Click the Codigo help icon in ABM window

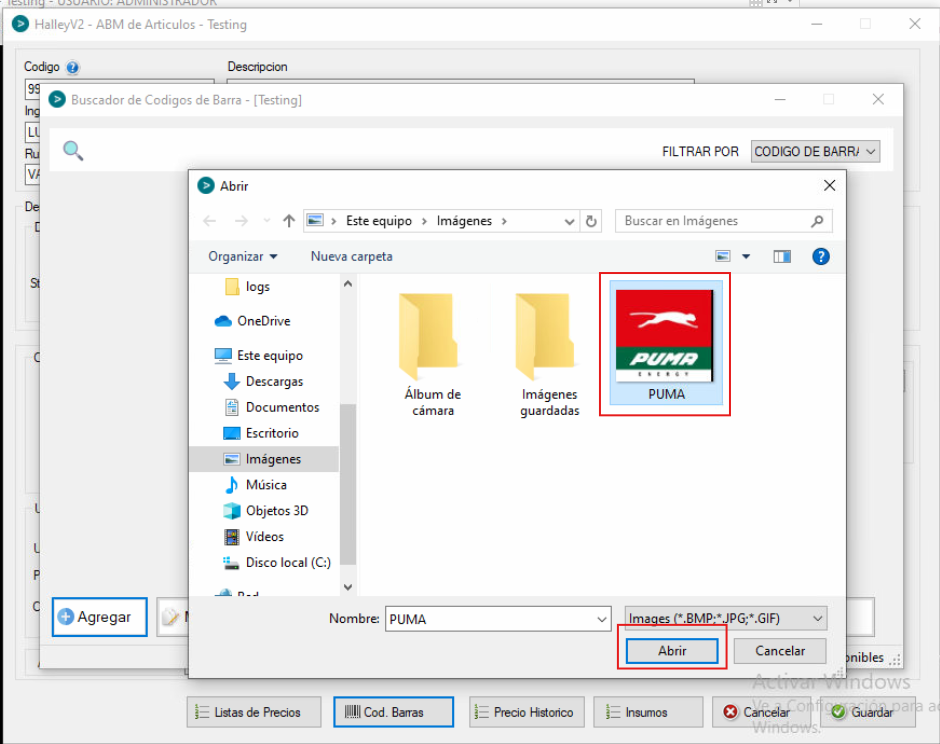[73, 67]
